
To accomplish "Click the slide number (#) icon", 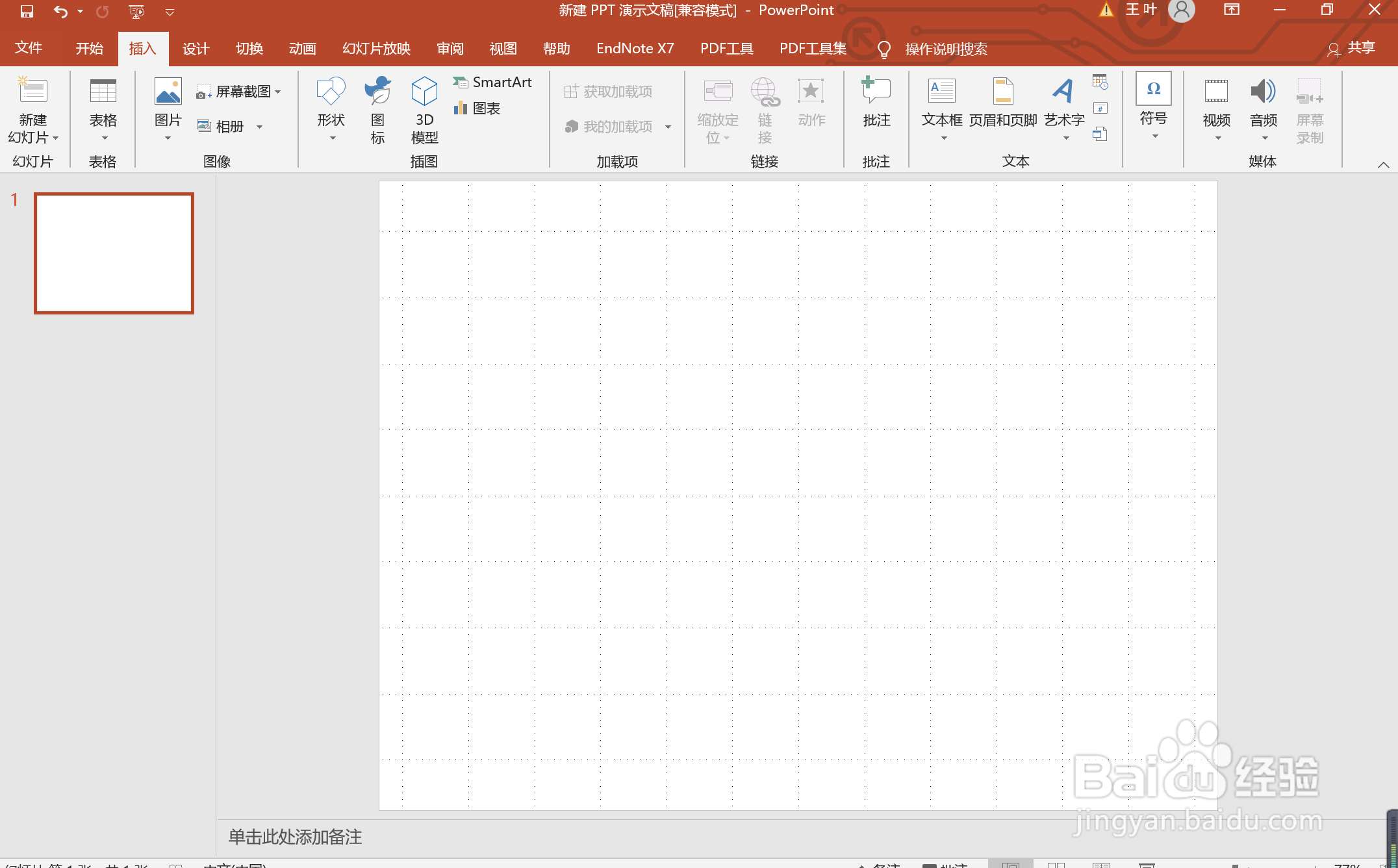I will coord(1100,108).
